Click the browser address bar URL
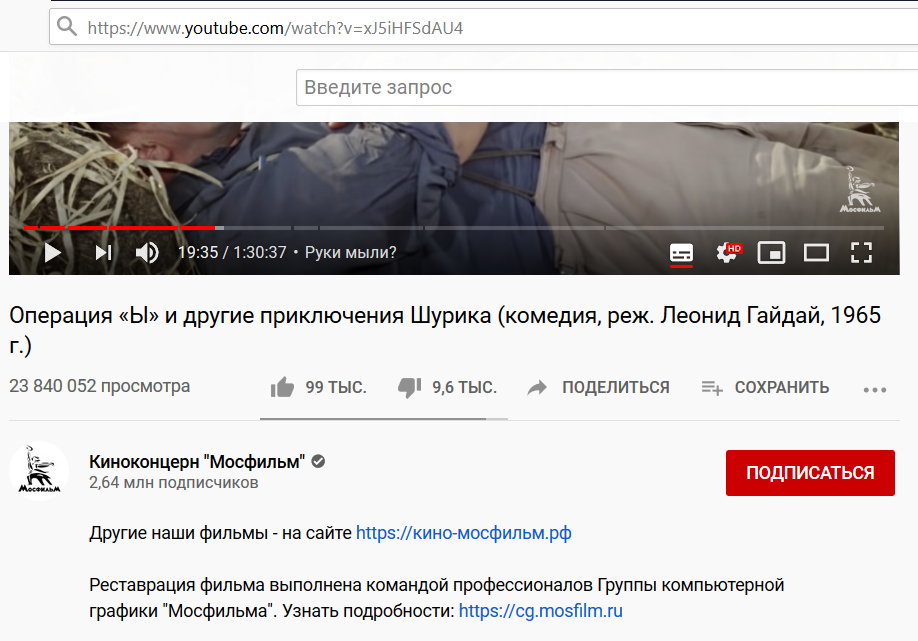 (x=275, y=28)
